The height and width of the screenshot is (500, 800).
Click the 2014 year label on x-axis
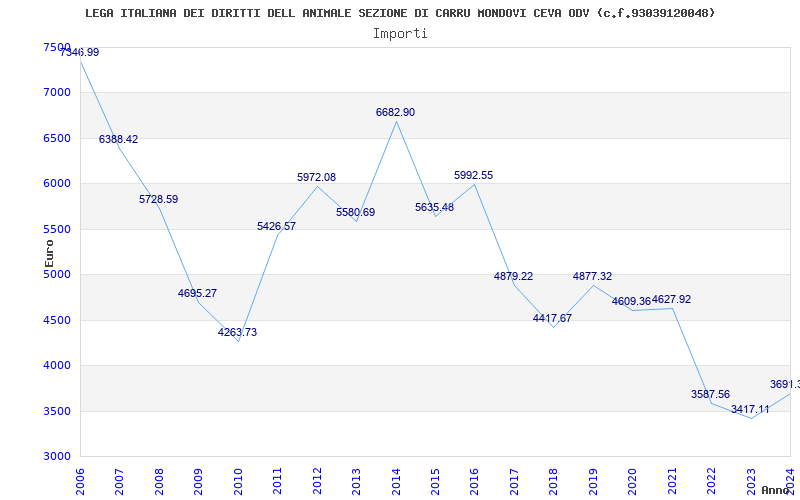(395, 483)
